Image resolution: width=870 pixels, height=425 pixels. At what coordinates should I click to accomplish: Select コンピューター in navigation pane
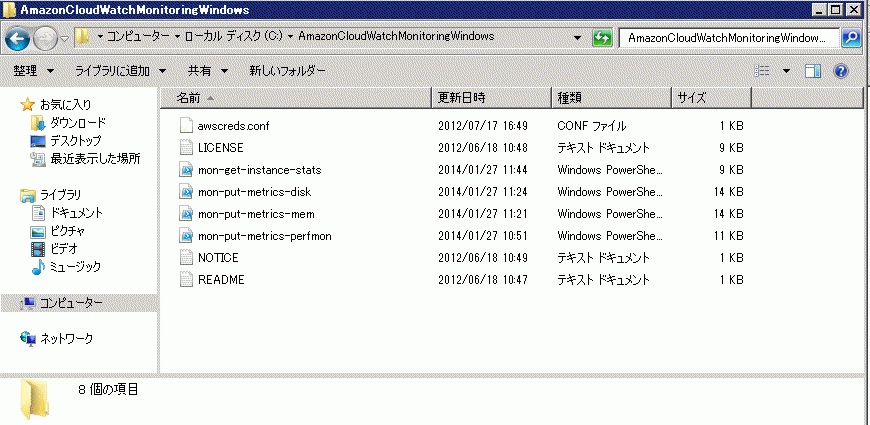71,303
